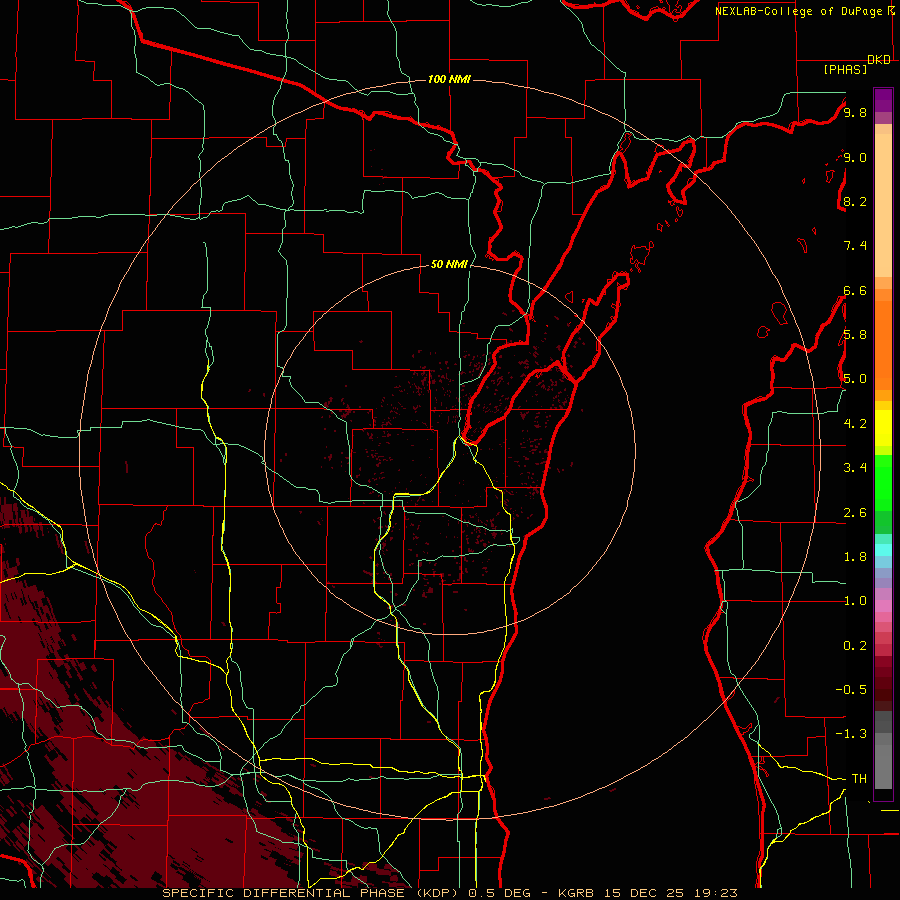
Task: Click the 5.8 value on the color scale
Action: [x=855, y=335]
